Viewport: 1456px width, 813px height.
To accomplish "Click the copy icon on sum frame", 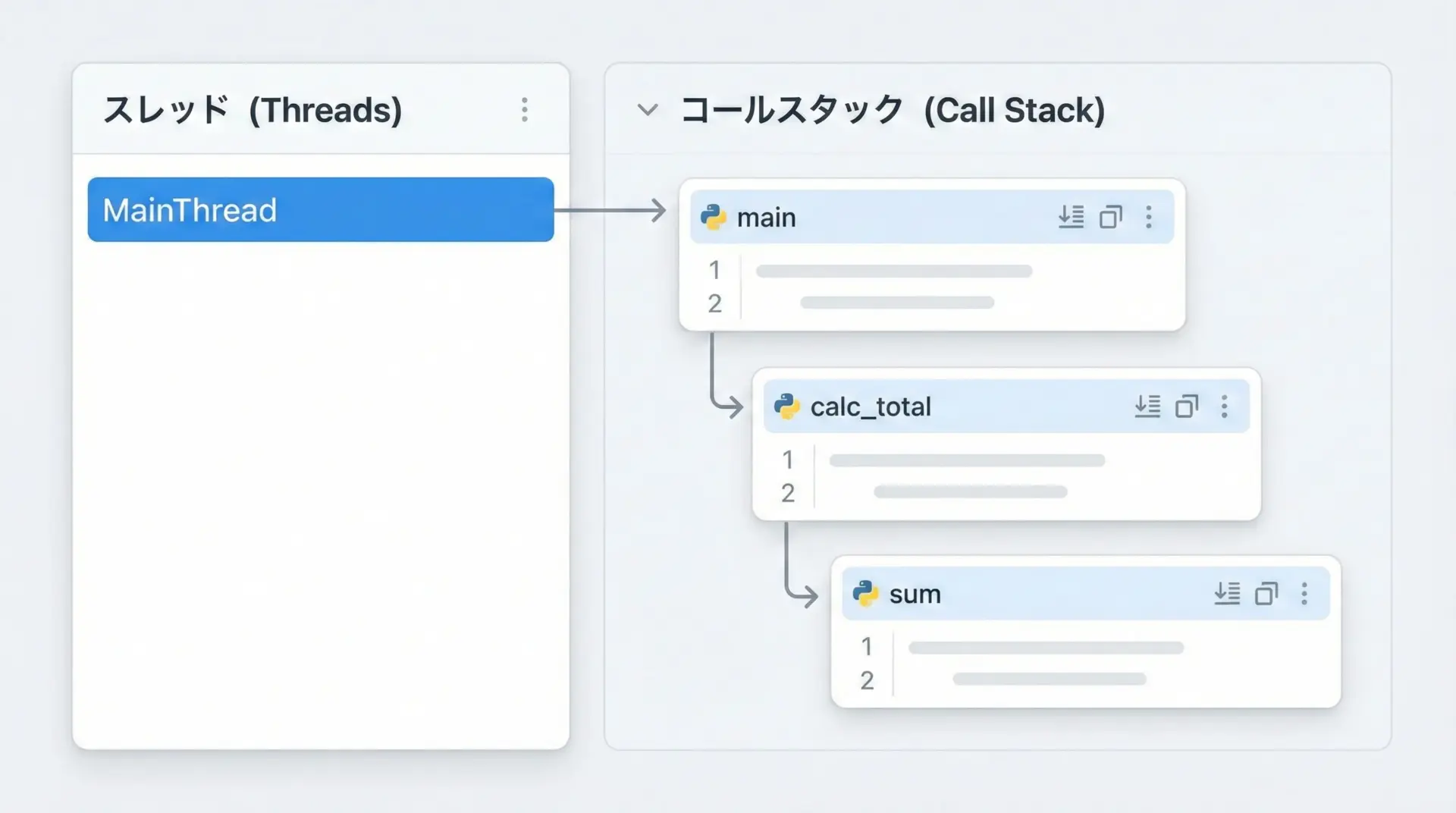I will tap(1266, 594).
